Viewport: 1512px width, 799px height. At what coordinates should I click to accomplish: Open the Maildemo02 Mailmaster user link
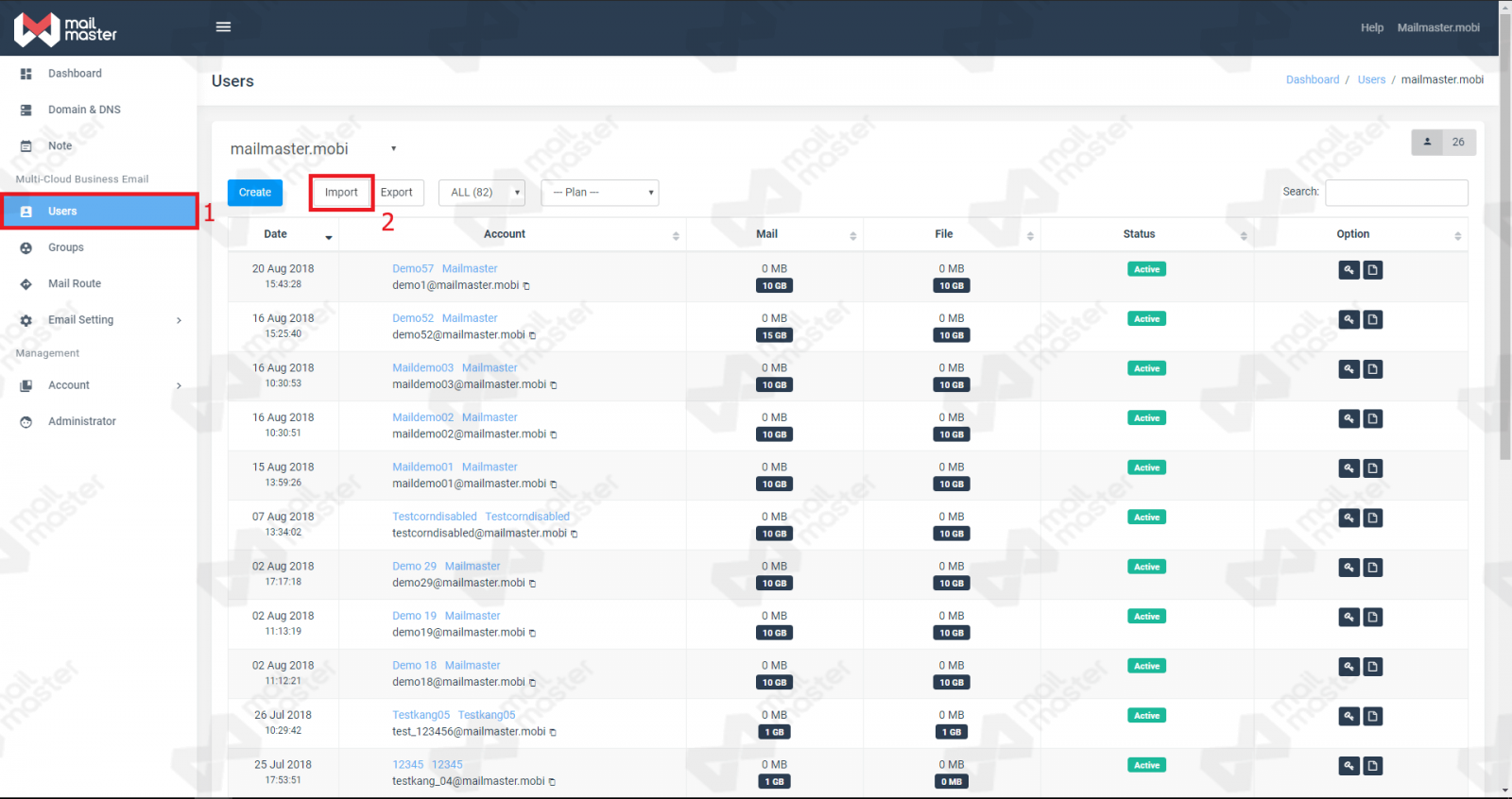(x=455, y=417)
